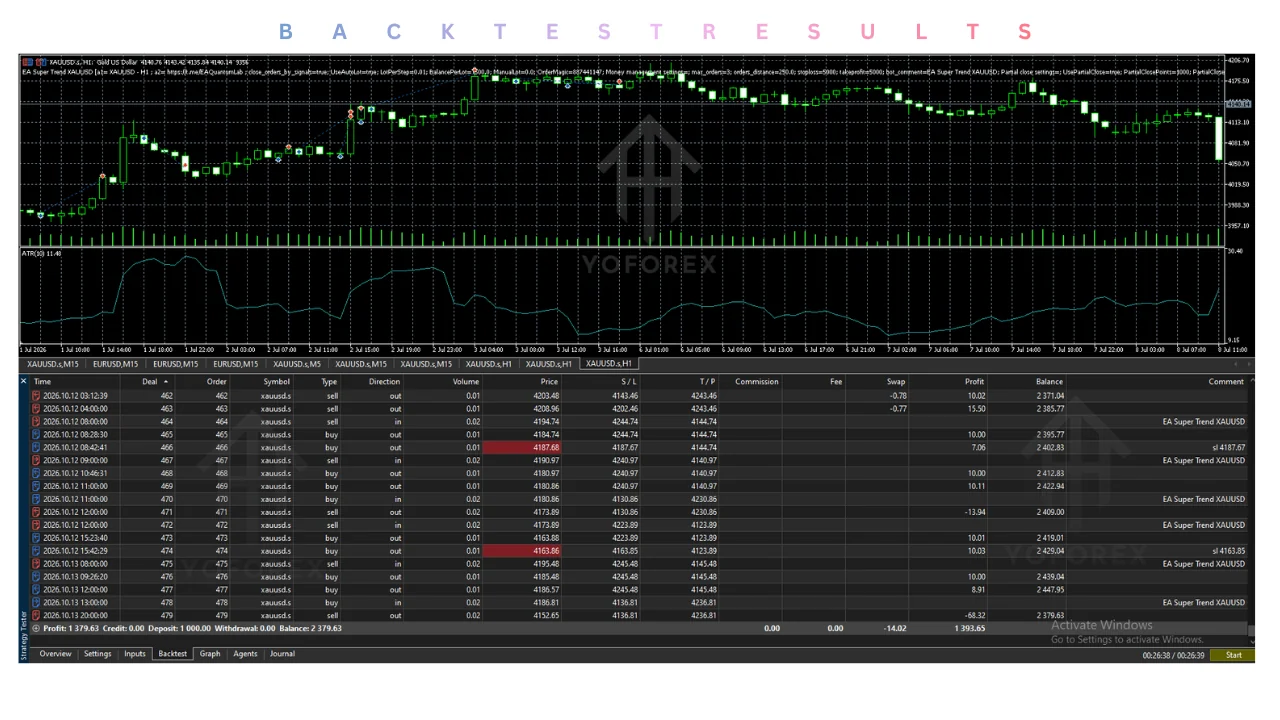Click the buy deal icon in the deal 478 row
The image size is (1280, 720).
[36, 603]
